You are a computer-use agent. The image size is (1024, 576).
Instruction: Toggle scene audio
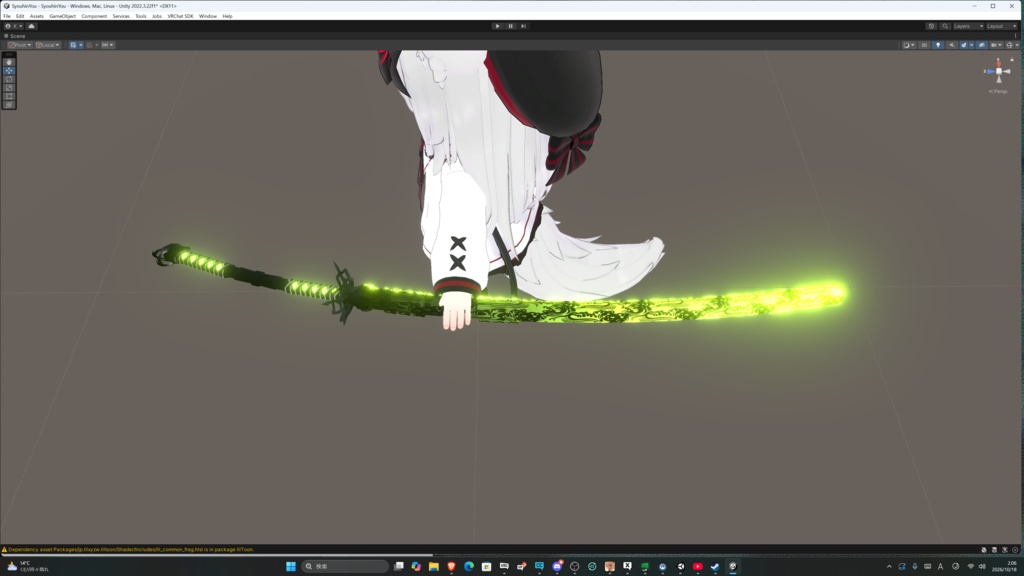952,45
